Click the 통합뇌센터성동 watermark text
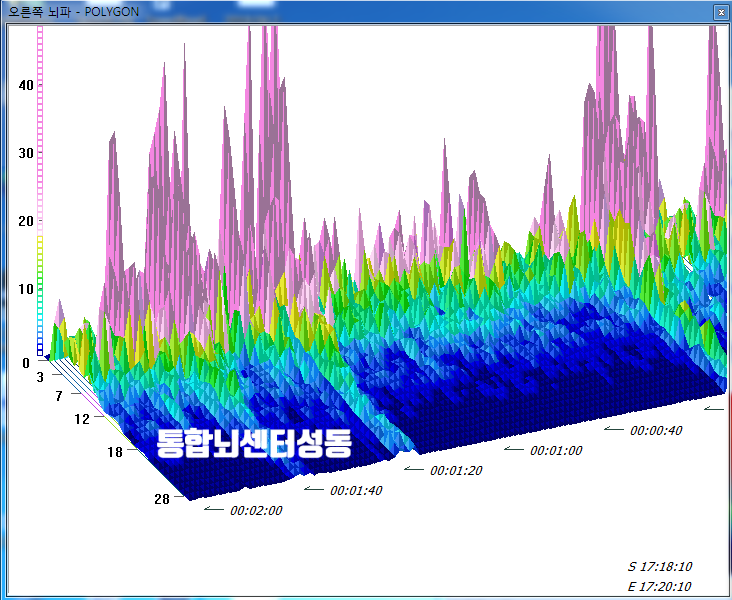Screen dimensions: 732x600 tap(254, 443)
